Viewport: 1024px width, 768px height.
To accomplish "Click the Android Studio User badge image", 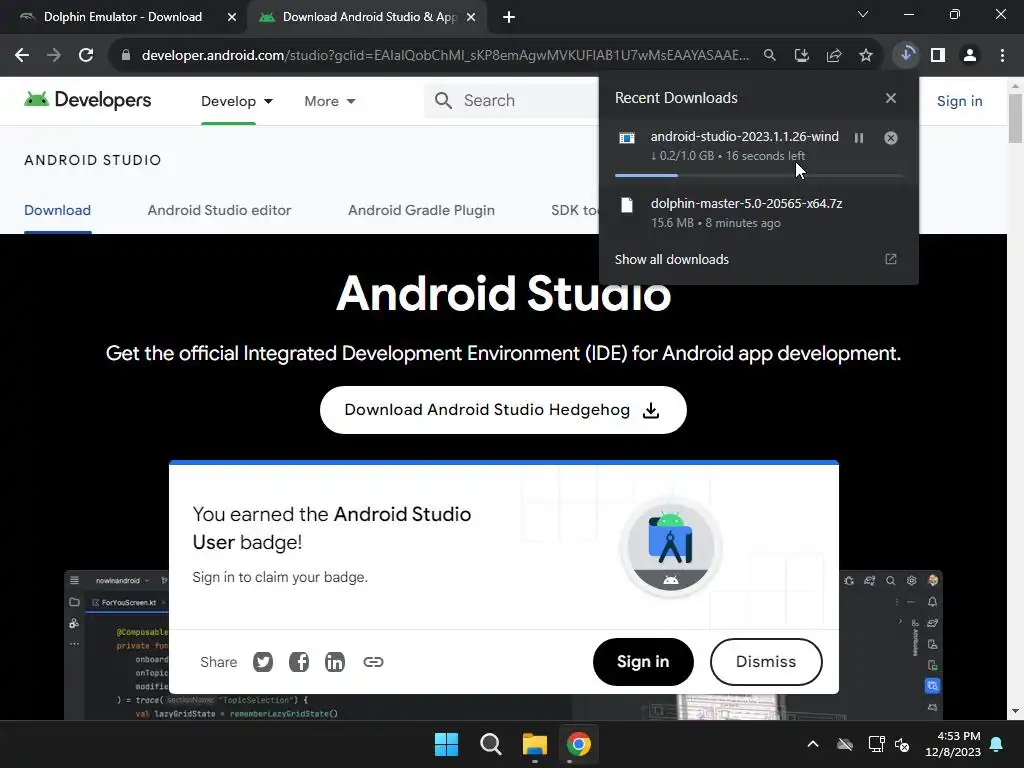I will [x=671, y=547].
